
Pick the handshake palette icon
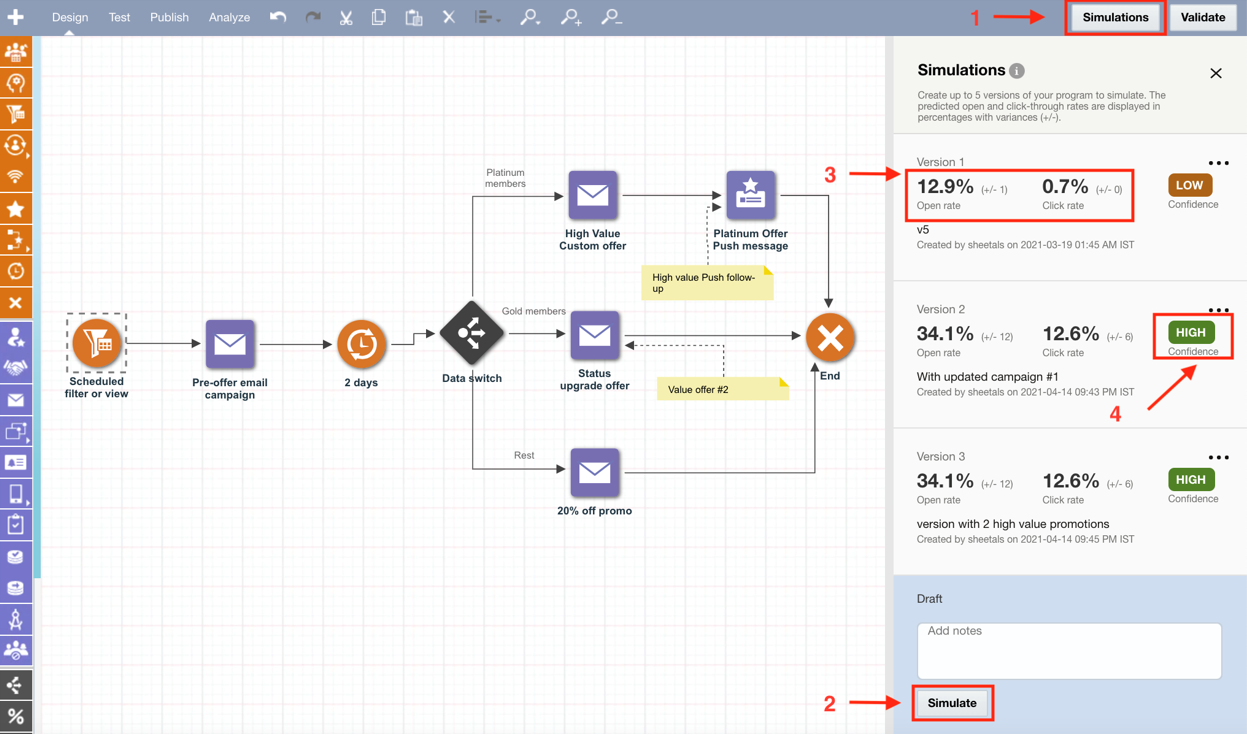pos(16,368)
